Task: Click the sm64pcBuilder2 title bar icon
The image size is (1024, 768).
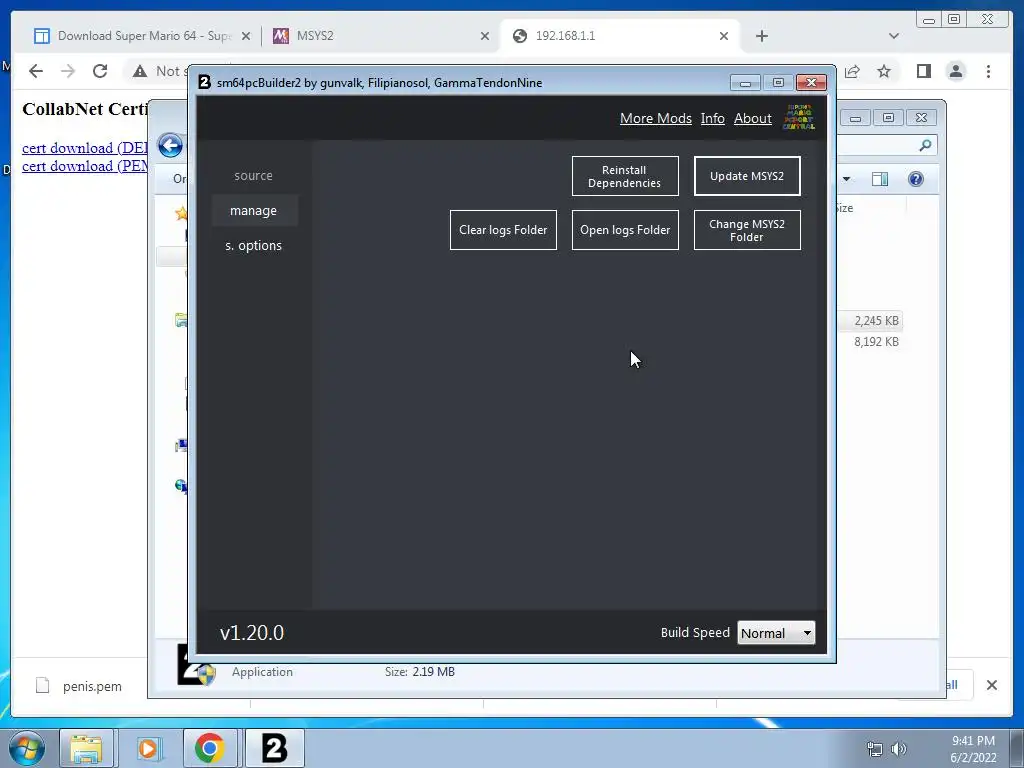Action: click(x=204, y=82)
